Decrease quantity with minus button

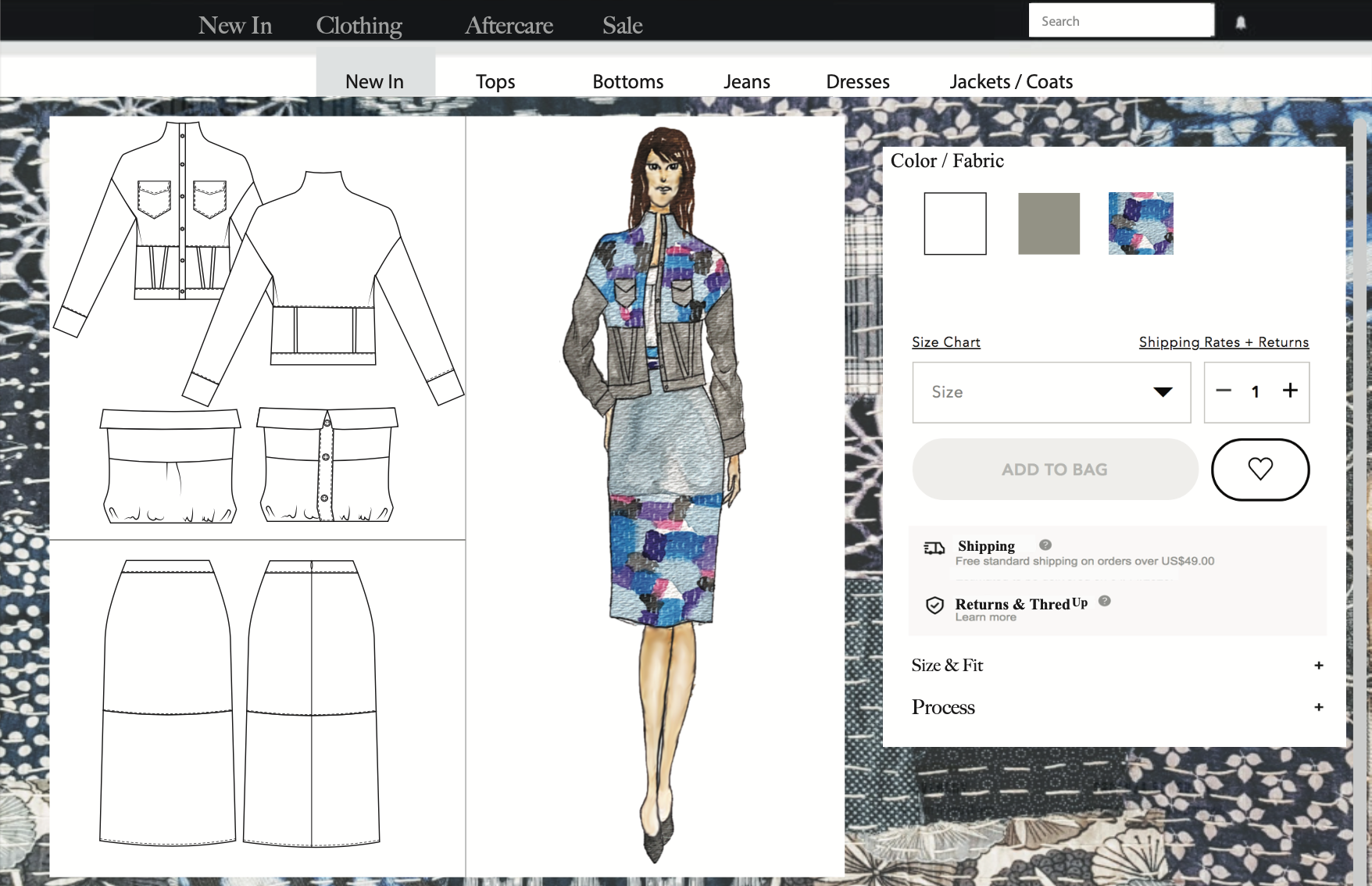pos(1224,391)
